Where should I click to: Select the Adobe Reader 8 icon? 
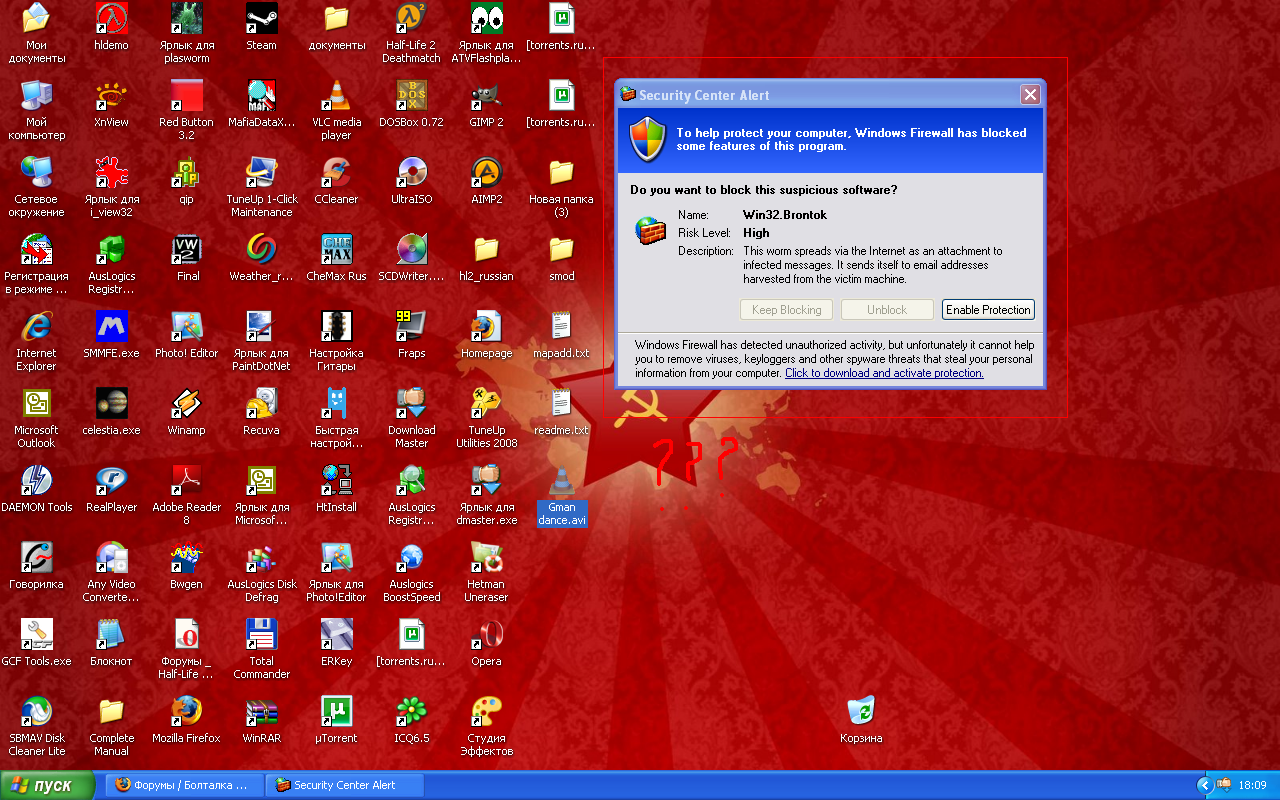pyautogui.click(x=187, y=480)
